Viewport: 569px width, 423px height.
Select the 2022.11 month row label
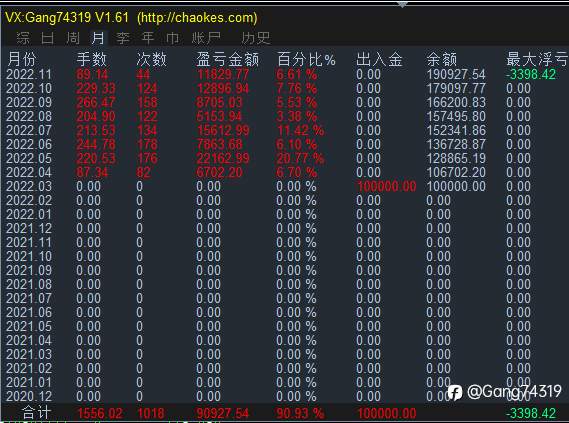(x=29, y=74)
